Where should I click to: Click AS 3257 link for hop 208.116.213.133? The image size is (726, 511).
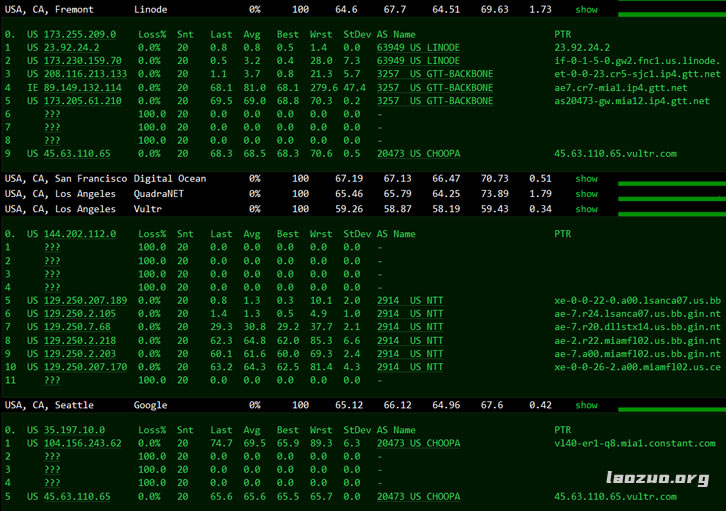pyautogui.click(x=390, y=74)
